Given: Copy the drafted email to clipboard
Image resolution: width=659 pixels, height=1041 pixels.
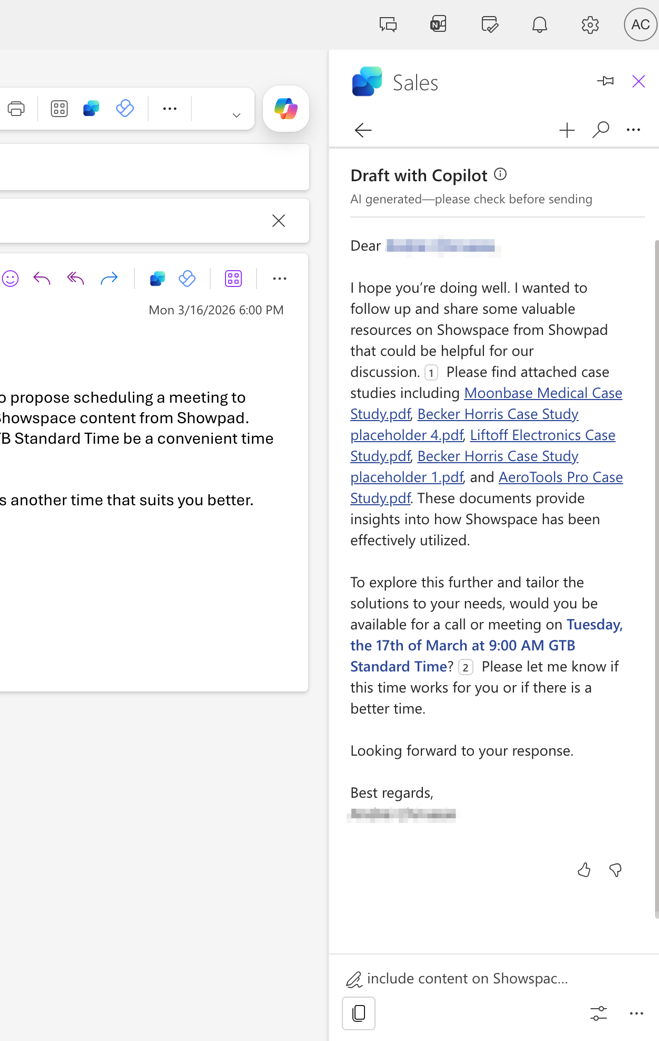Looking at the screenshot, I should point(358,1013).
